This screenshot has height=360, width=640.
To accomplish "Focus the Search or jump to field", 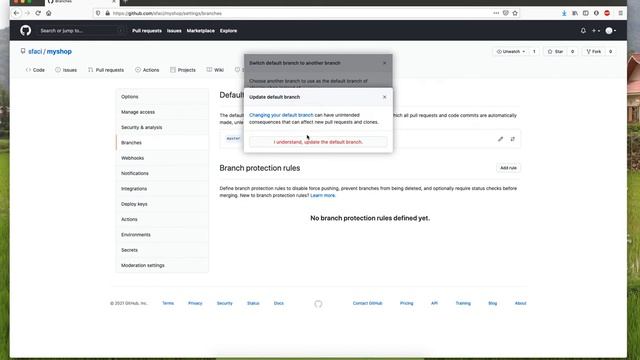I will 81,31.
